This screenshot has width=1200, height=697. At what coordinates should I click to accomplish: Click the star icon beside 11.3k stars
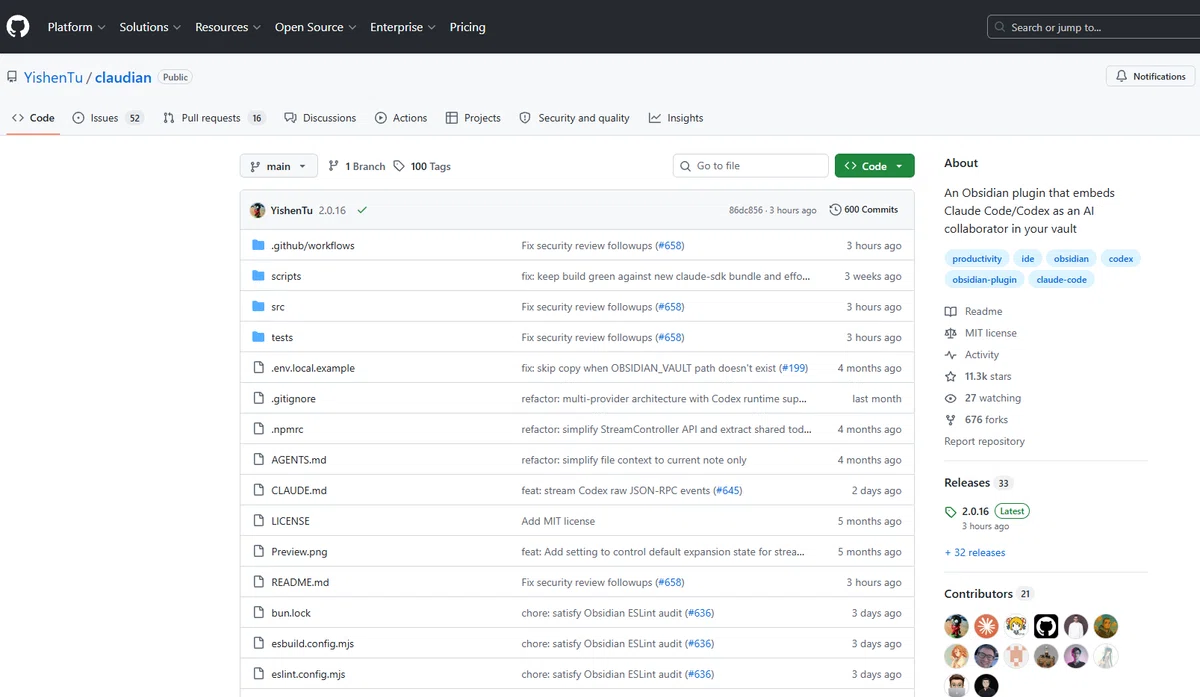[x=951, y=376]
